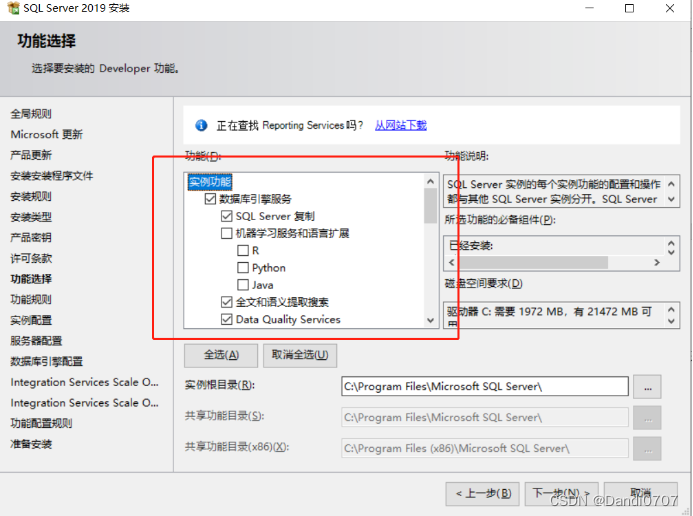Uncheck the SQL Server 复制 checkbox
This screenshot has width=693, height=516.
click(227, 216)
